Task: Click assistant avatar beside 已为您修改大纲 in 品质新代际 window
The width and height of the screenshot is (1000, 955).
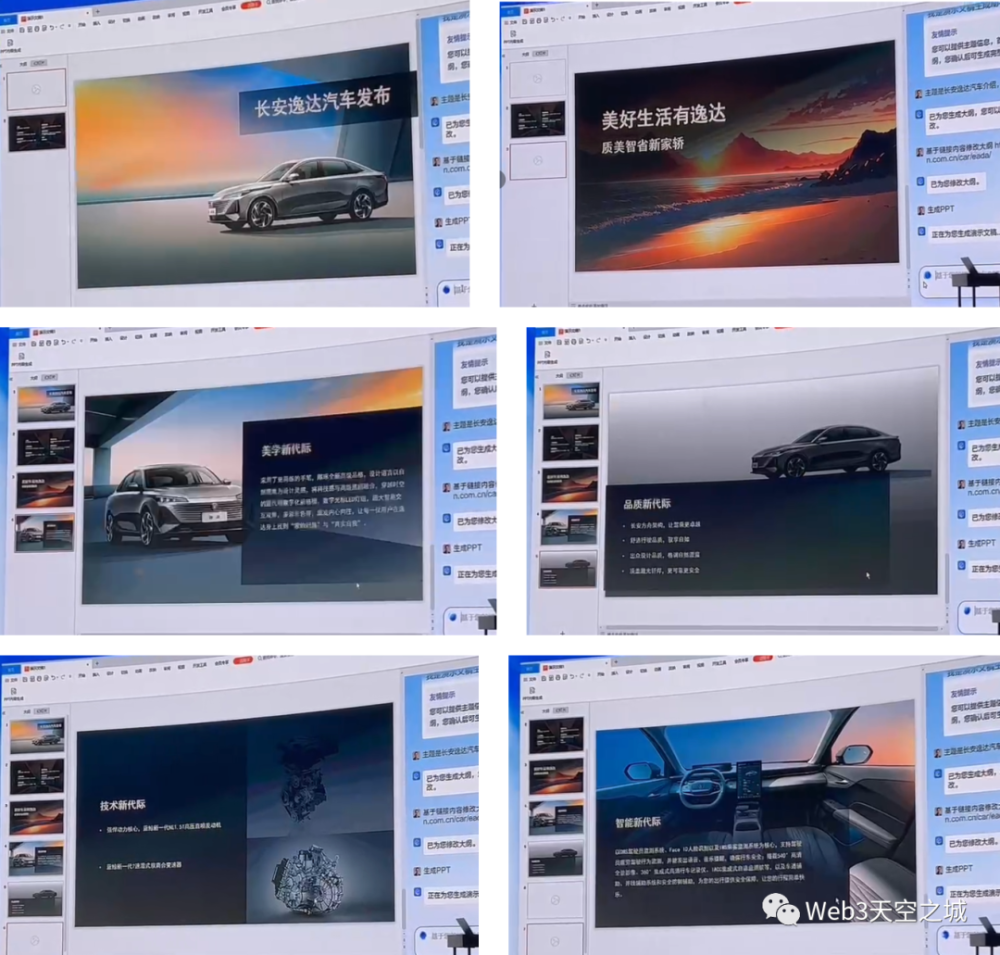Action: [961, 515]
